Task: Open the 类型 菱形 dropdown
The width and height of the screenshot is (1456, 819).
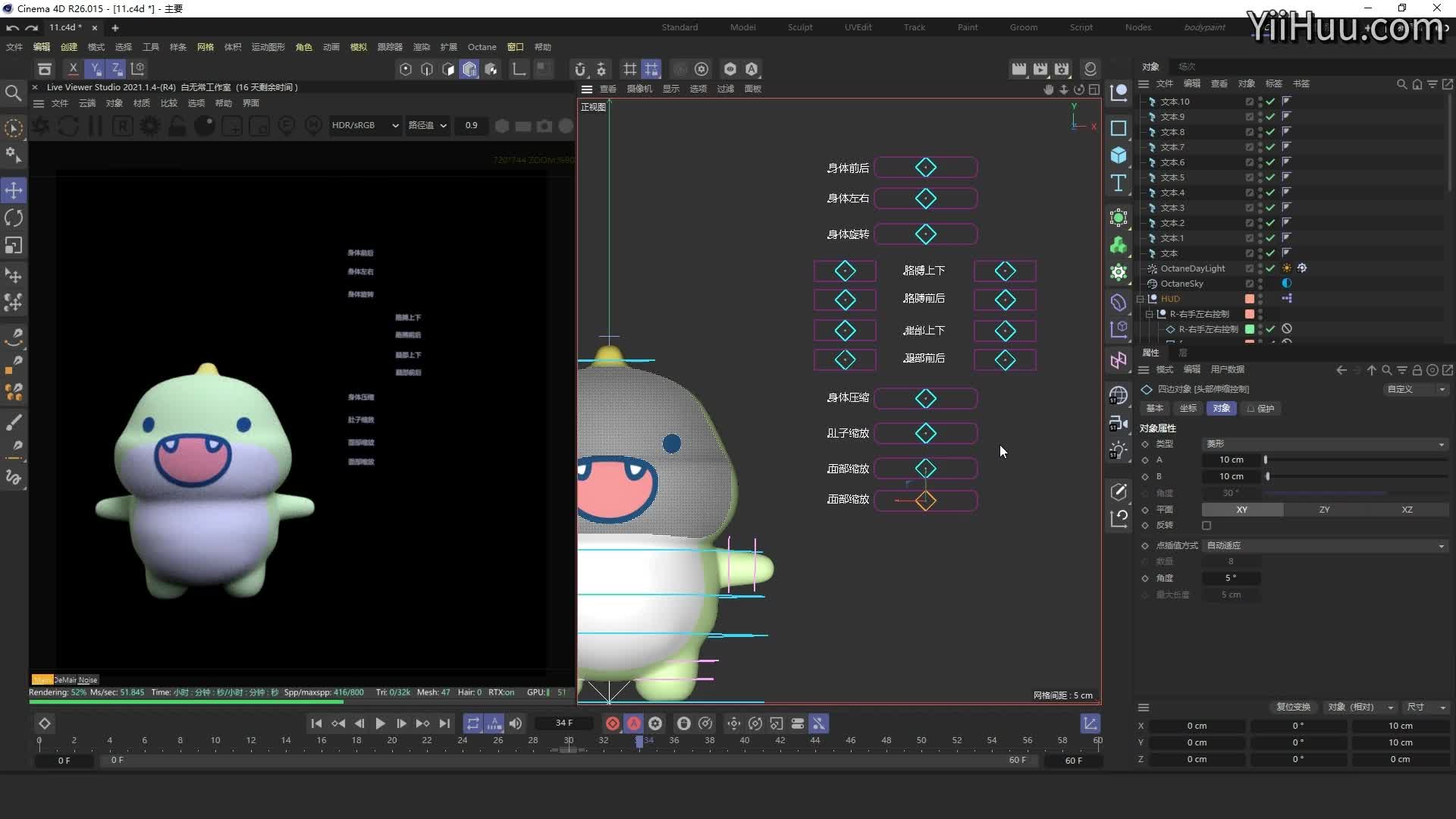Action: 1325,444
